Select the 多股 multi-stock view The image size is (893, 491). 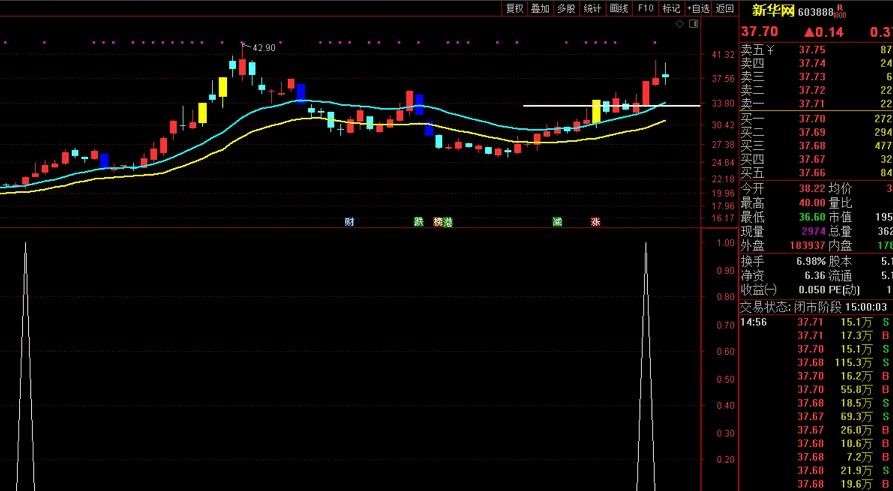[566, 8]
